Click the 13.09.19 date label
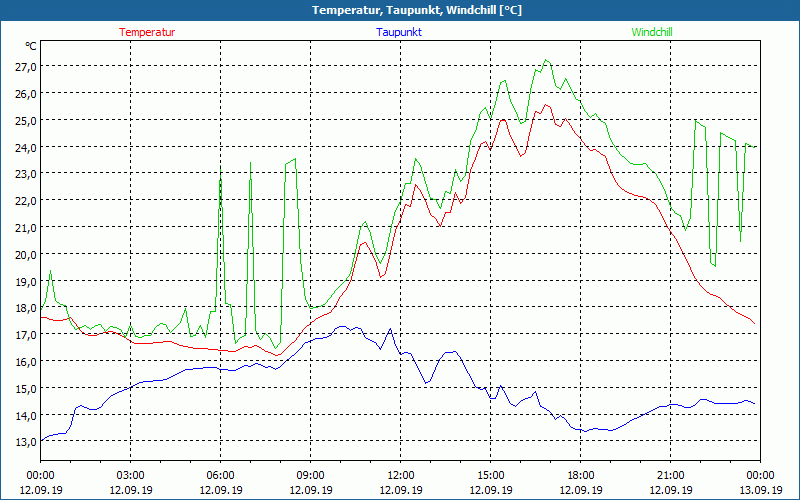The height and width of the screenshot is (500, 800). 760,490
